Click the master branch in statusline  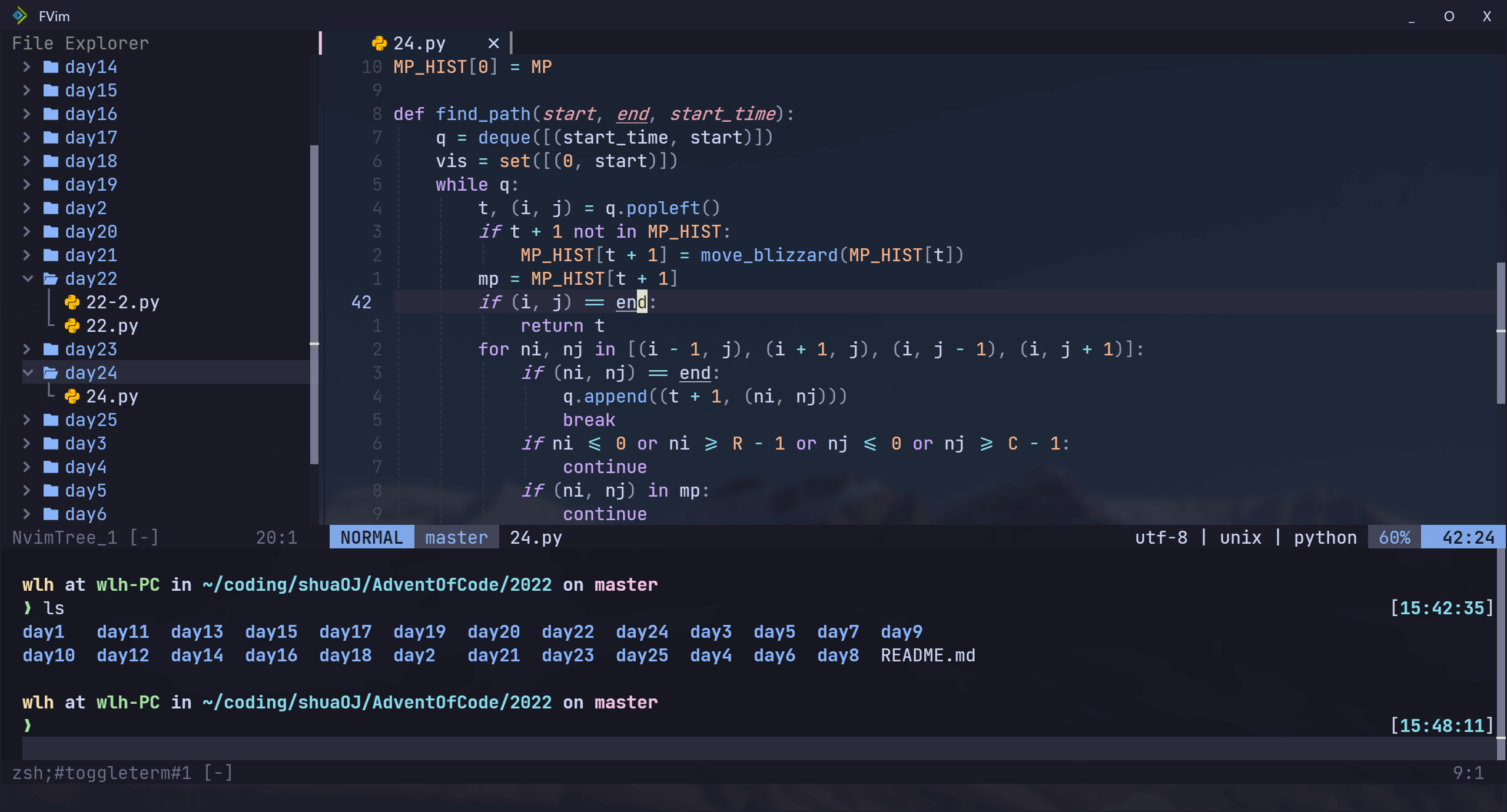coord(456,537)
